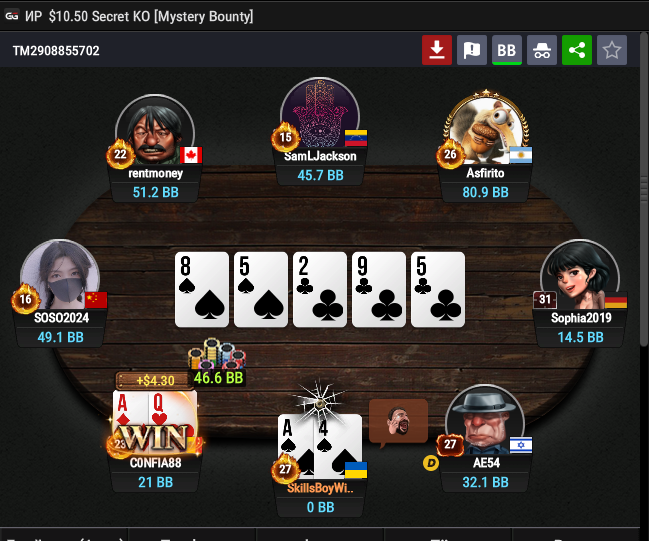
Task: Click the 8 of spades board card
Action: (202, 289)
